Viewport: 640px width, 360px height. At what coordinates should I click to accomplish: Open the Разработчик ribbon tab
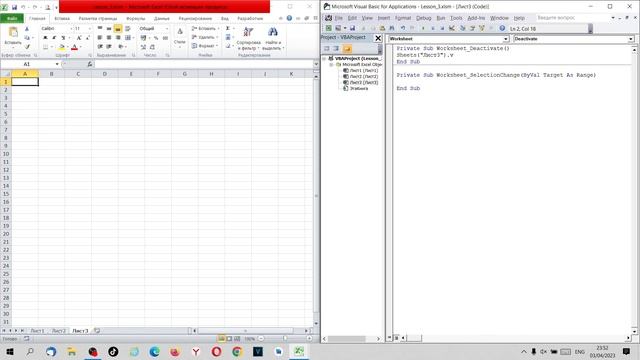250,18
